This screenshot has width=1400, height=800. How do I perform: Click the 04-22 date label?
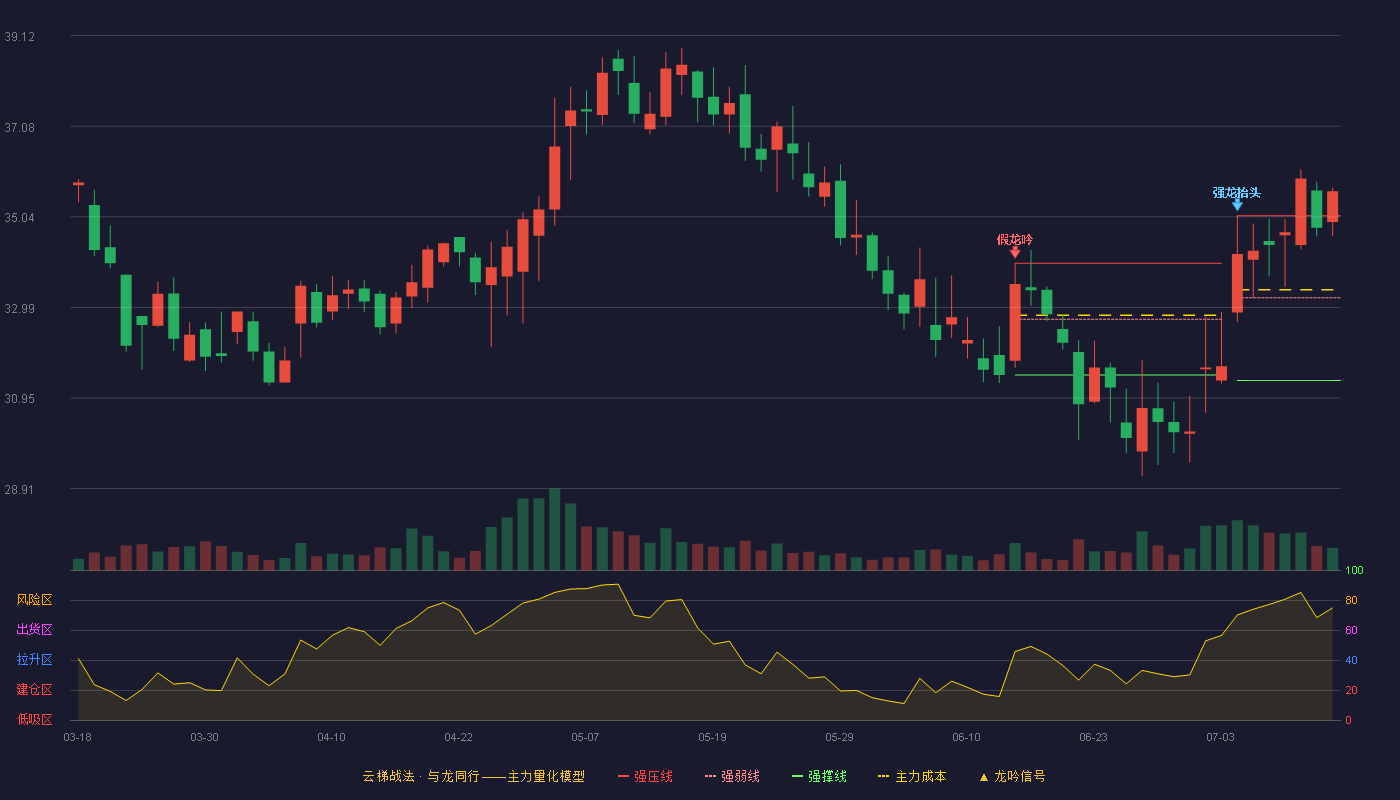pyautogui.click(x=458, y=737)
